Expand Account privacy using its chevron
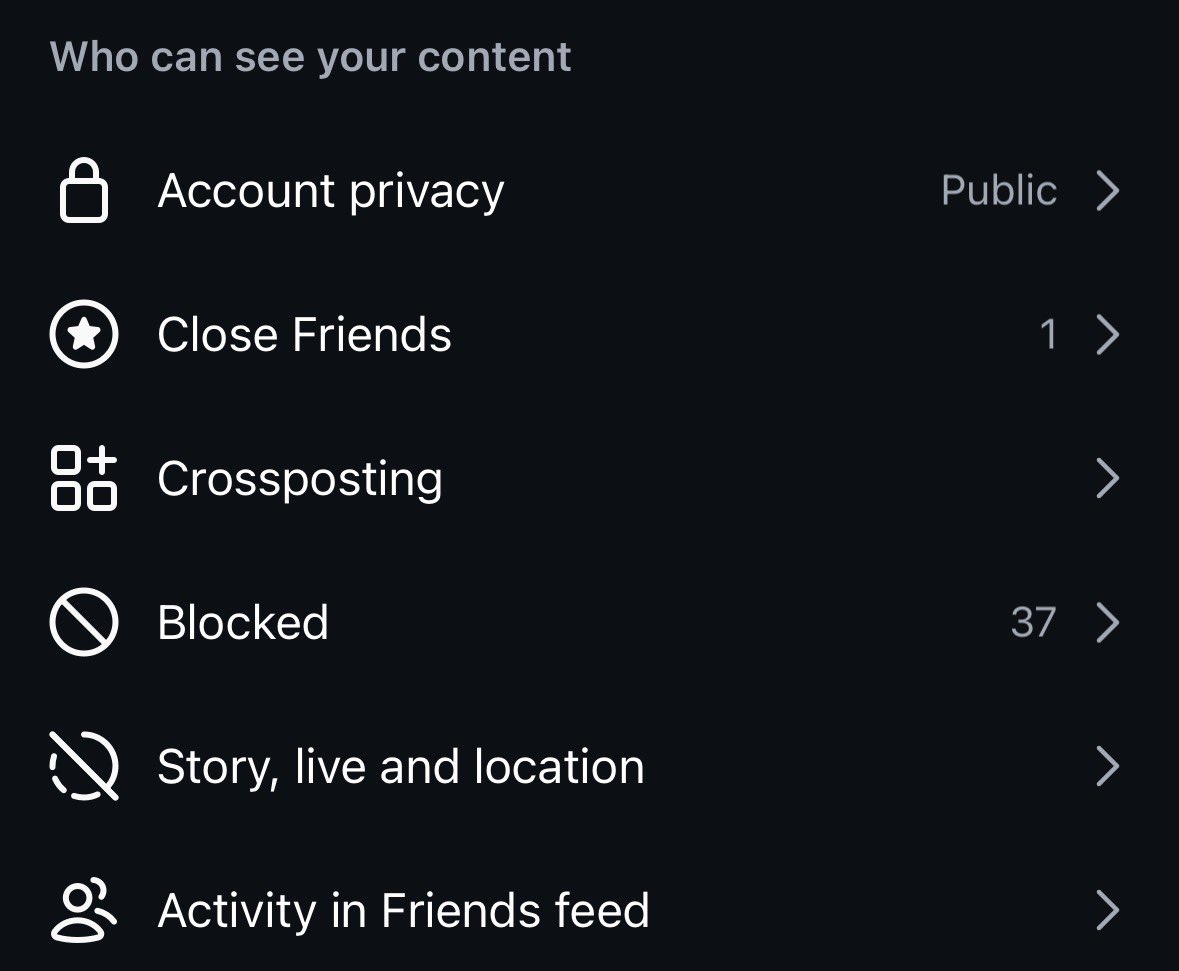Viewport: 1179px width, 971px height. 1108,190
